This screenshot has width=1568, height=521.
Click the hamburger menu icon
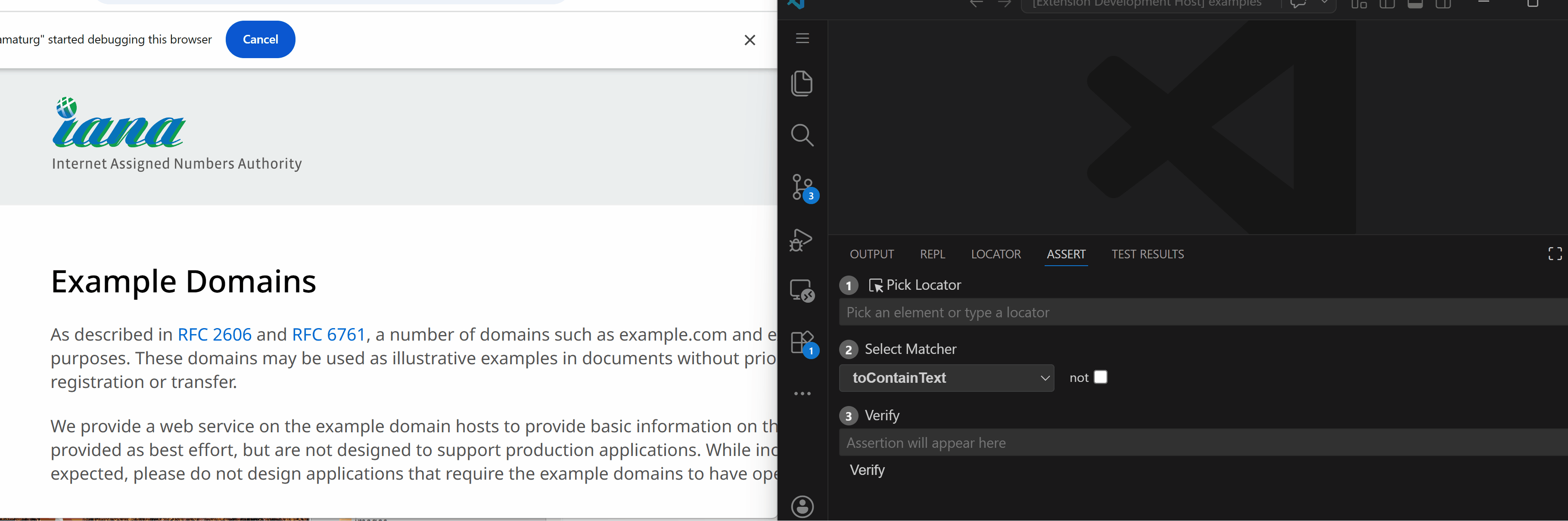[802, 38]
